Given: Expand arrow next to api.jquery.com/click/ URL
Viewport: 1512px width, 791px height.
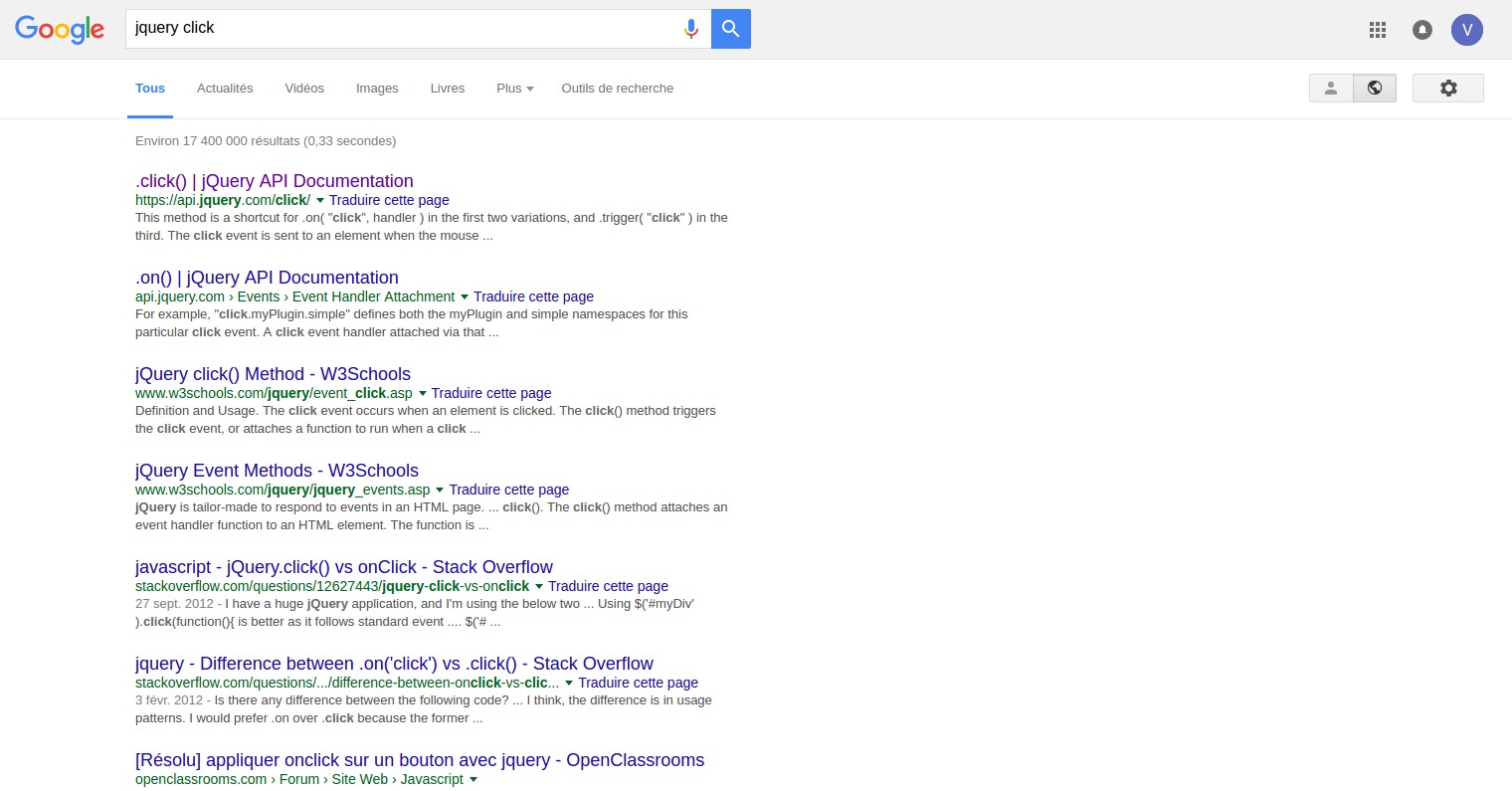Looking at the screenshot, I should [320, 201].
